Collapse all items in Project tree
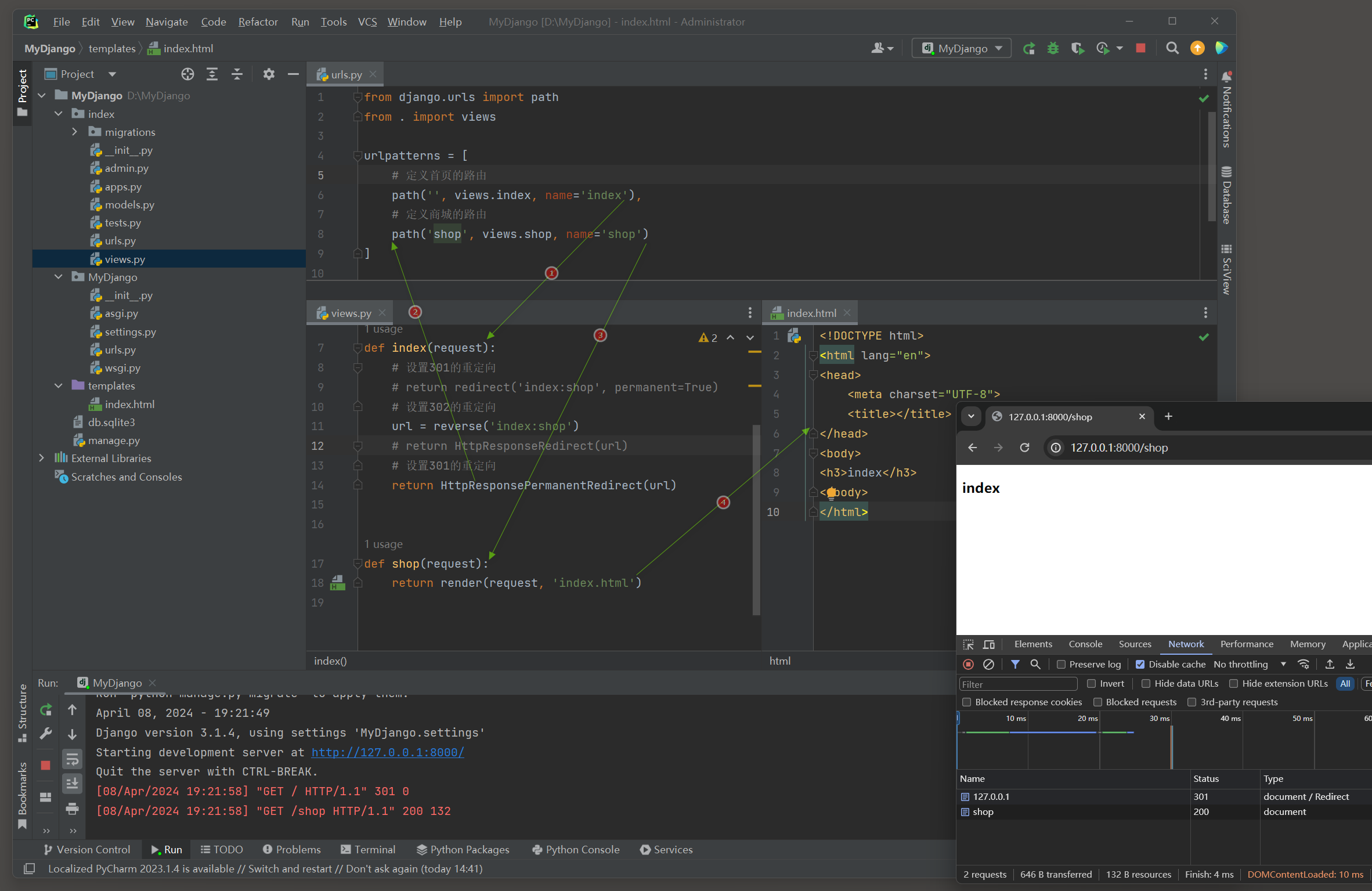Viewport: 1372px width, 891px height. coord(237,74)
